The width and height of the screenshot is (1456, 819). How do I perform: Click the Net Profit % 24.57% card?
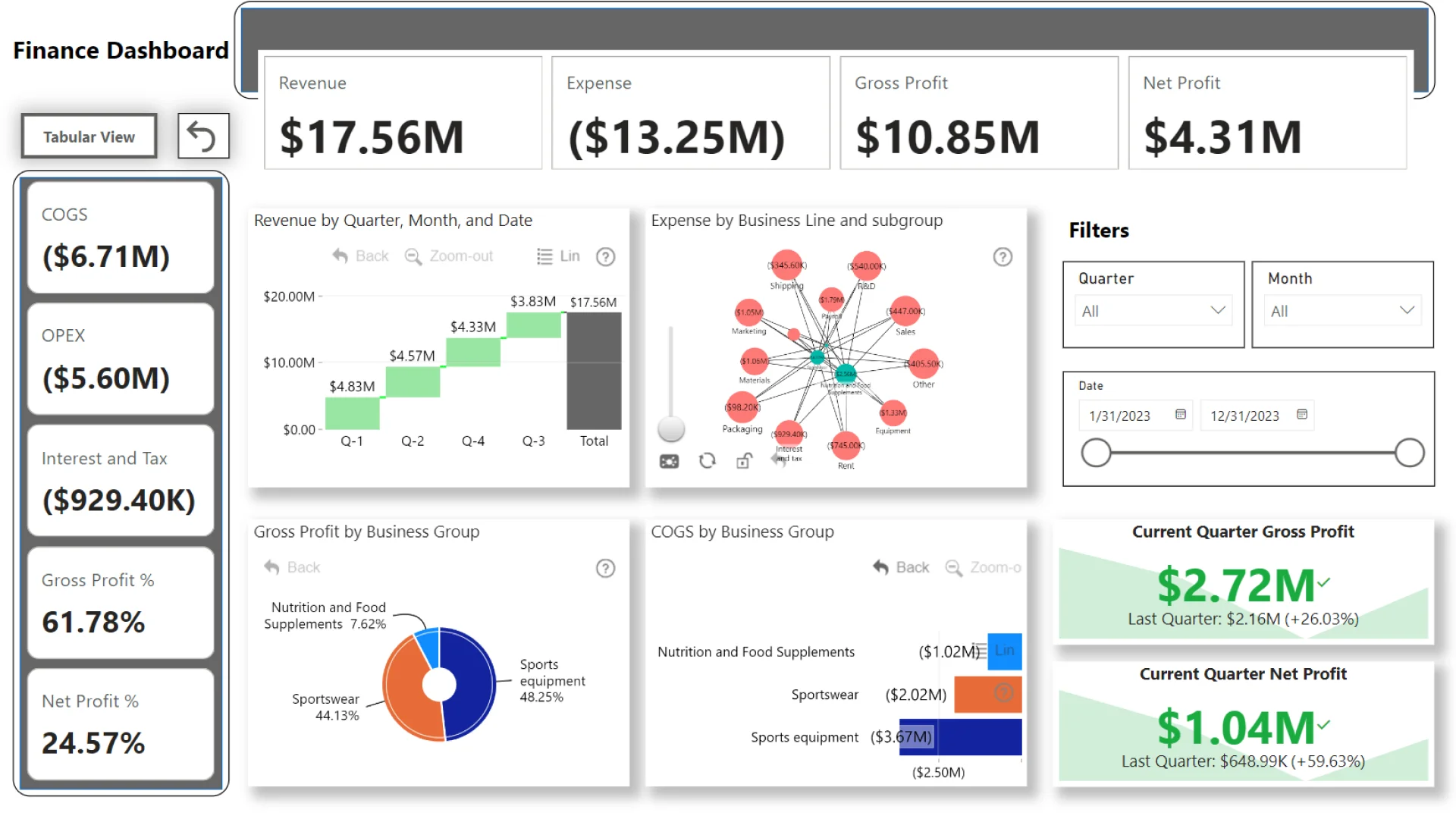point(121,724)
